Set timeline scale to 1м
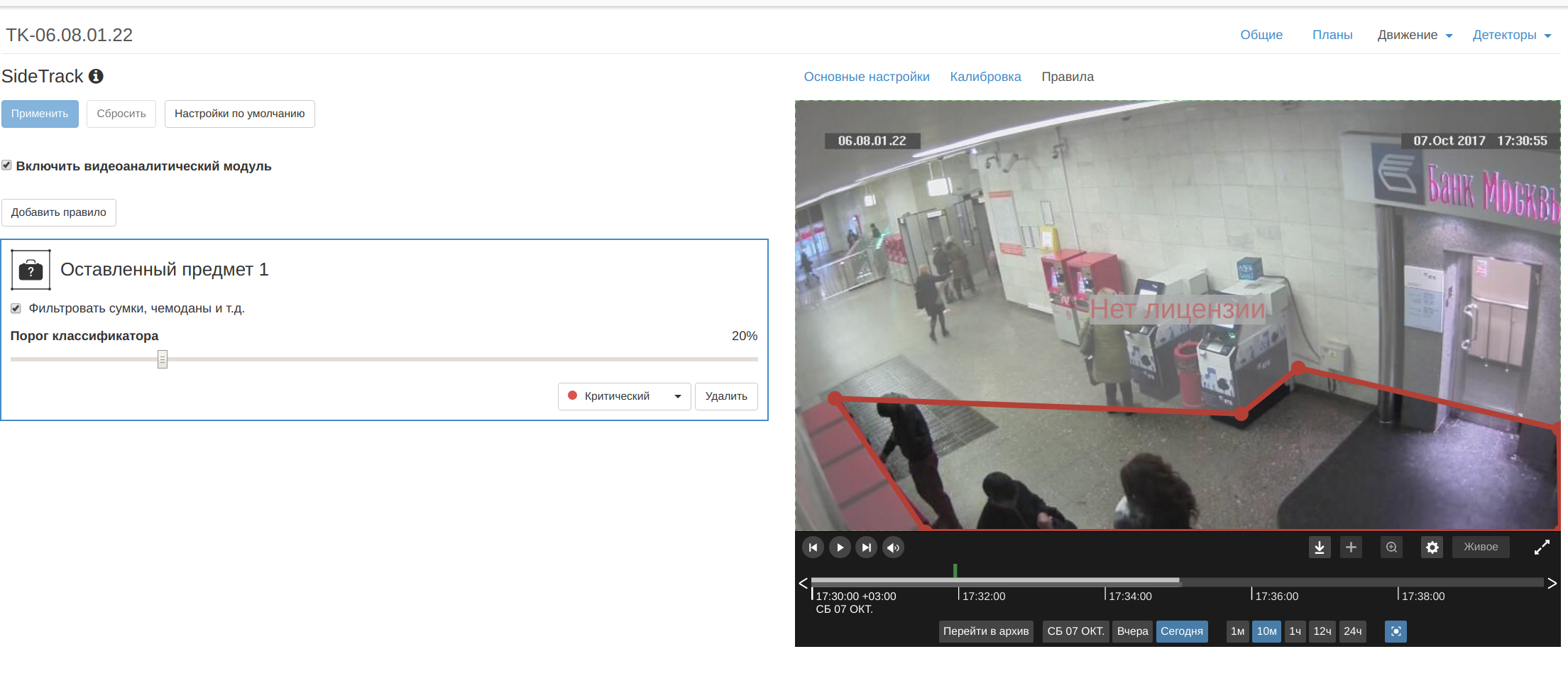Image resolution: width=1568 pixels, height=676 pixels. [x=1237, y=631]
